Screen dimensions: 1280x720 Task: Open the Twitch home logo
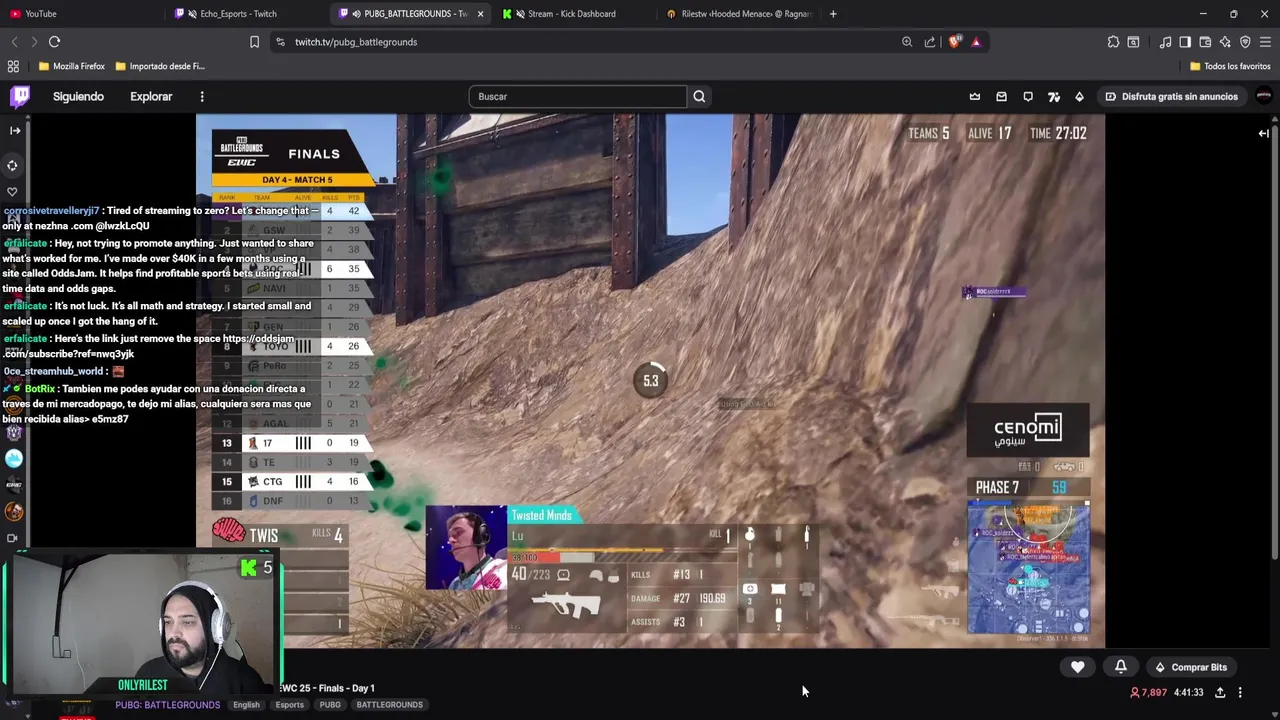20,96
